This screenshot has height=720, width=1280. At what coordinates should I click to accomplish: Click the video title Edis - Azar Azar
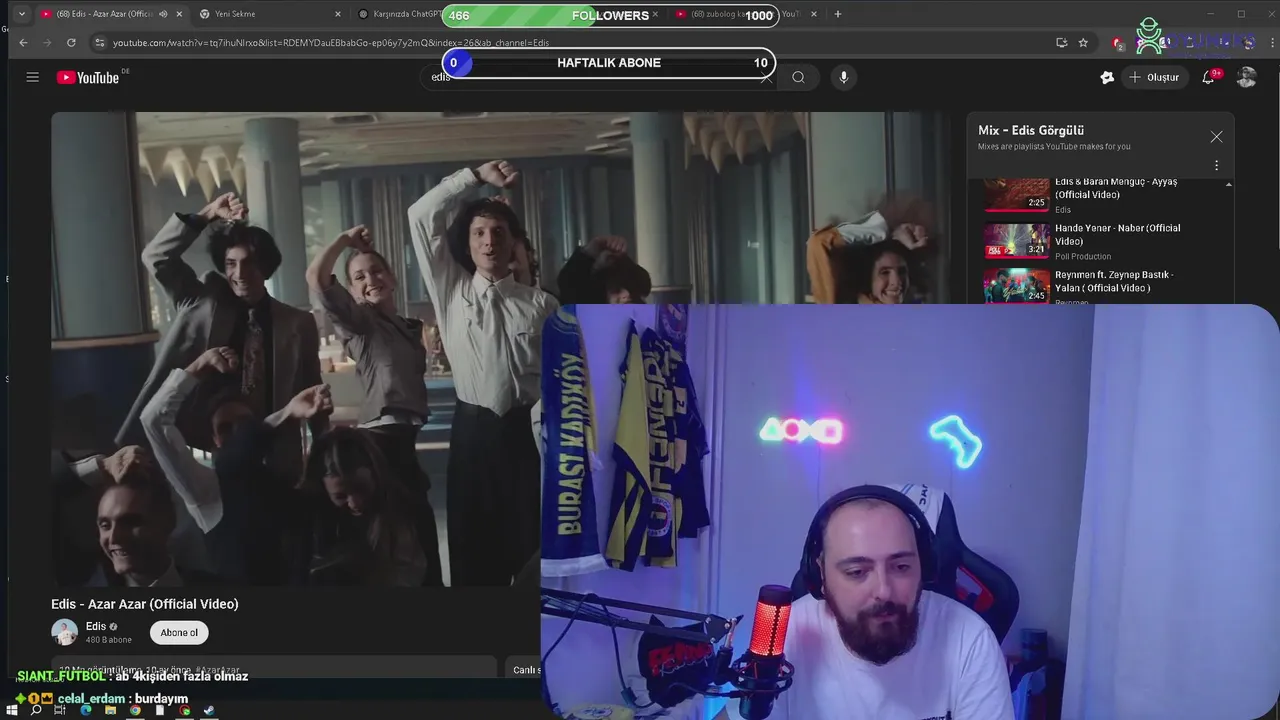point(145,604)
